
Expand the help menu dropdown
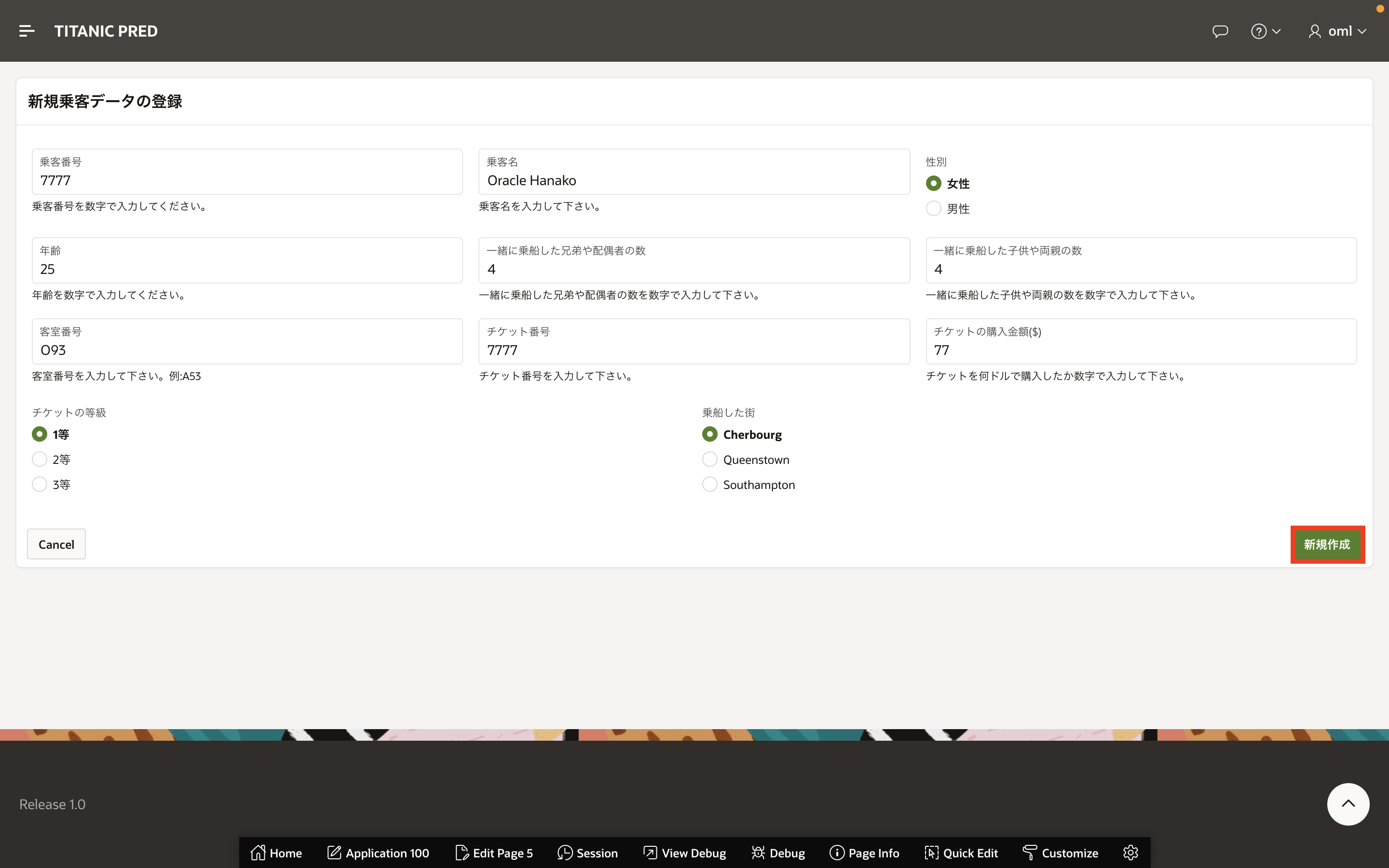(x=1266, y=31)
